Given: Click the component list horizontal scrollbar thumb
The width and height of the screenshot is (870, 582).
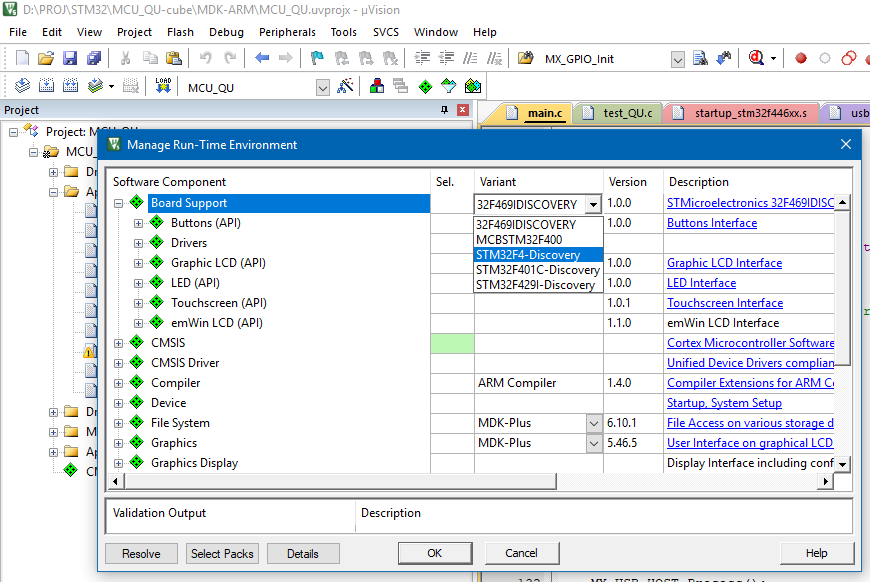Looking at the screenshot, I should [340, 482].
